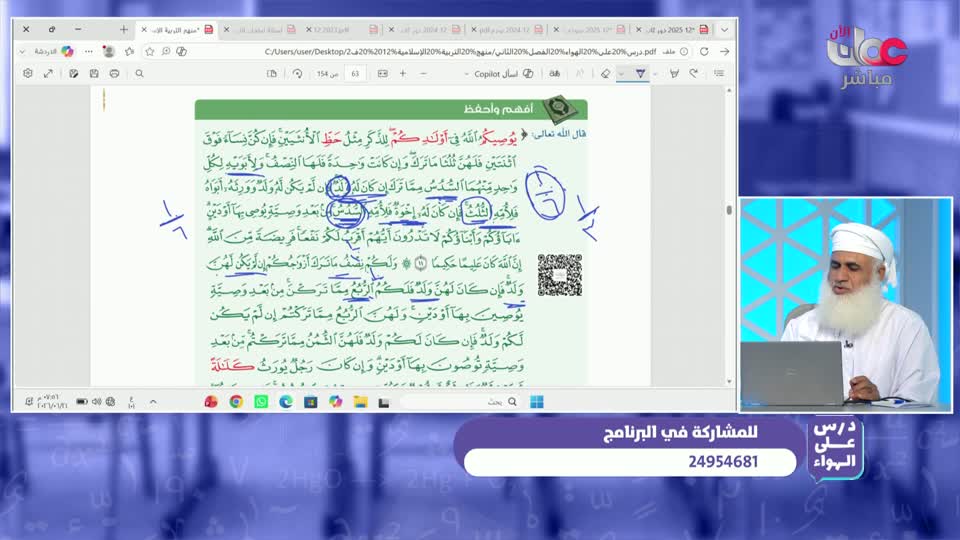Image resolution: width=960 pixels, height=540 pixels.
Task: Click the save-as with pen icon
Action: (x=73, y=73)
